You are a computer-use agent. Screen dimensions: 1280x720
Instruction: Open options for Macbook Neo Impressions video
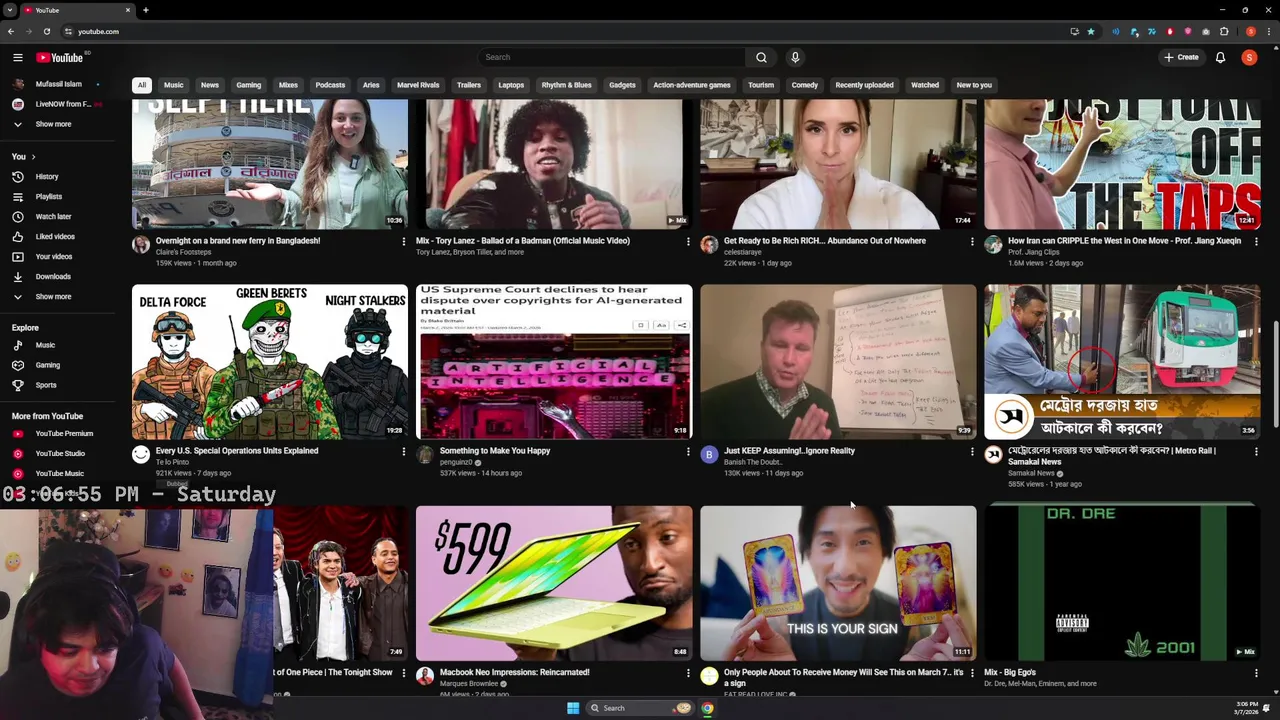tap(687, 673)
